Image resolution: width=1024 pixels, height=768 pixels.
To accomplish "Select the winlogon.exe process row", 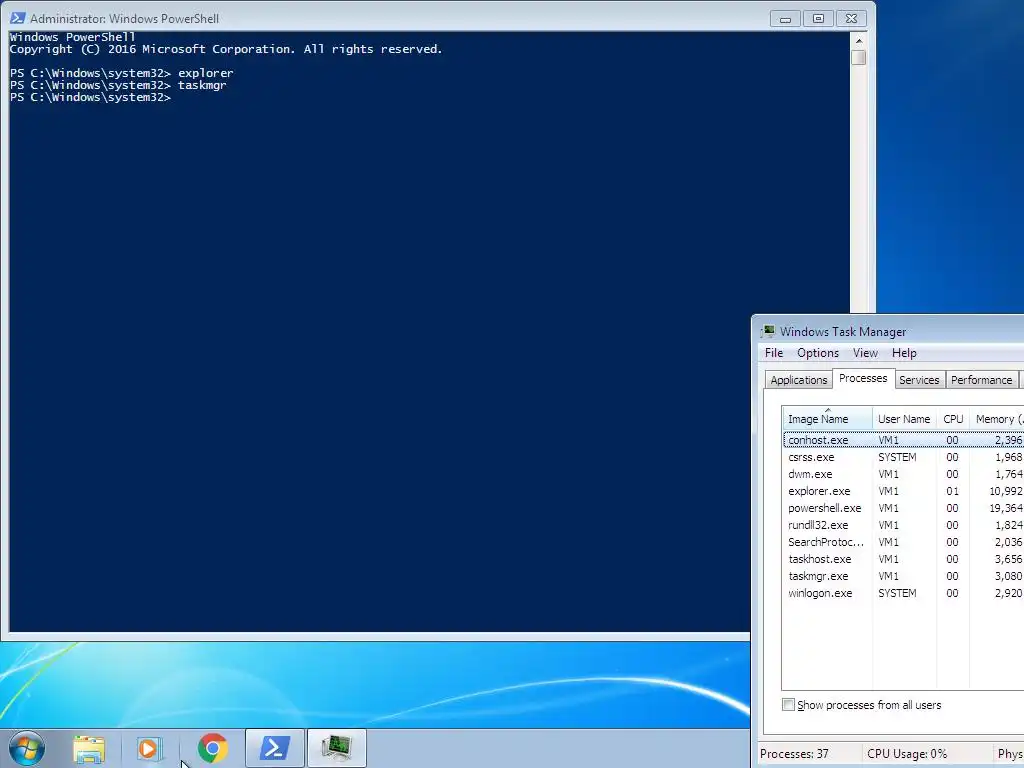I will (903, 593).
